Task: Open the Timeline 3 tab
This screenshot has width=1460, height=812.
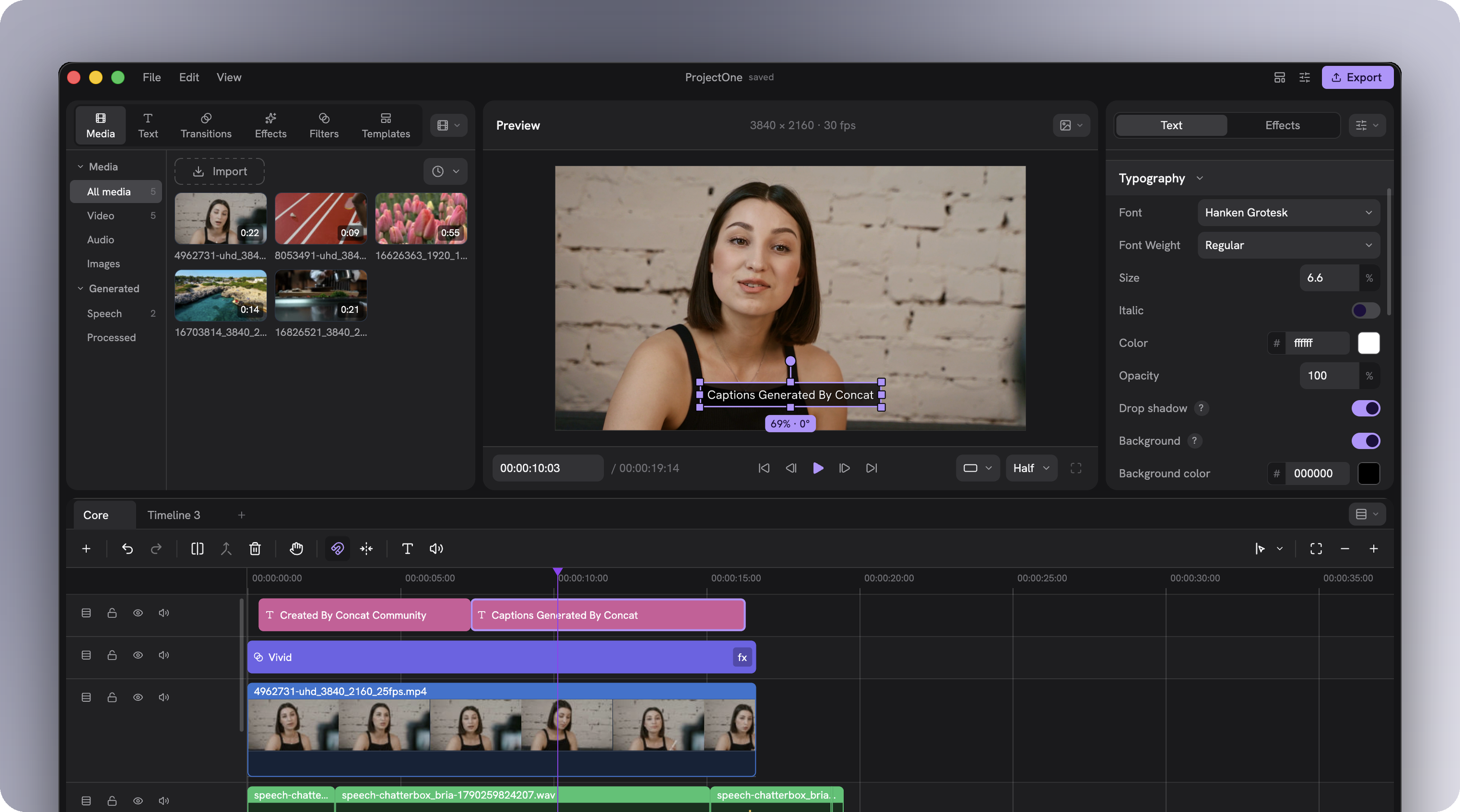Action: pyautogui.click(x=173, y=515)
